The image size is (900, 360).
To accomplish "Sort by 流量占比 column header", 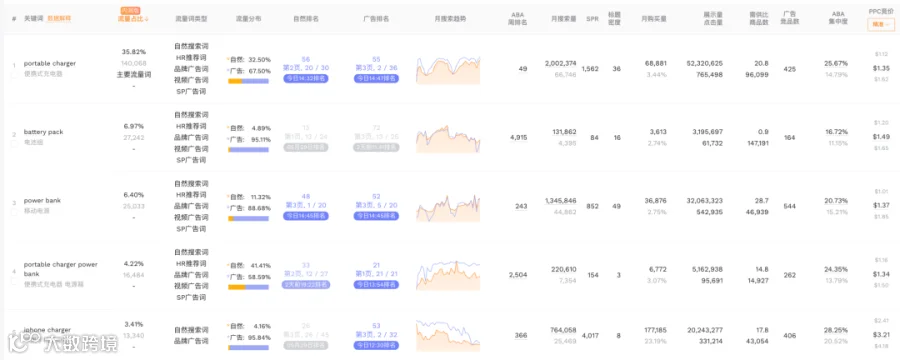I will pos(133,19).
